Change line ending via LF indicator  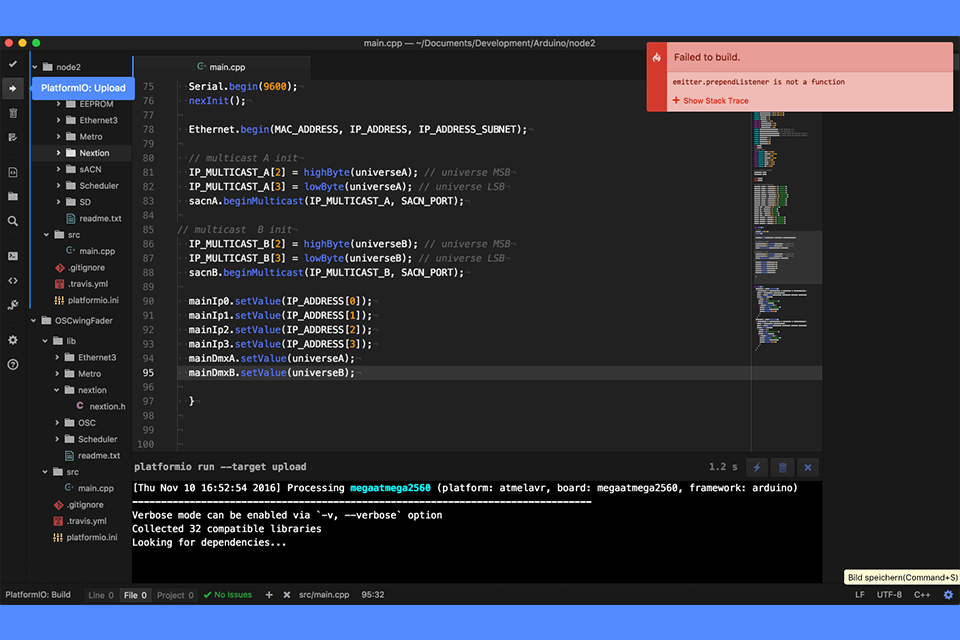pos(860,595)
